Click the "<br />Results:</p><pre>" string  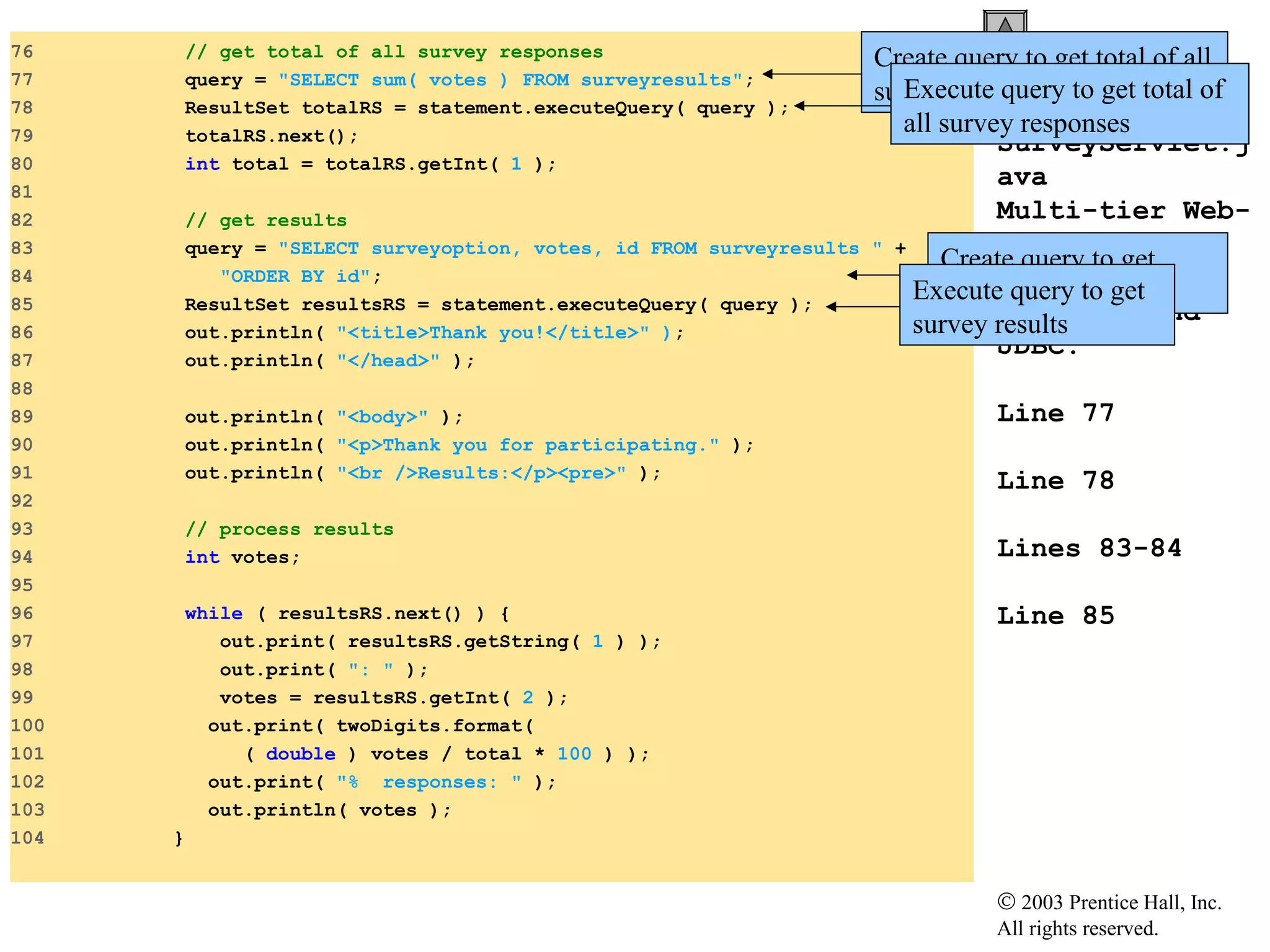[481, 473]
